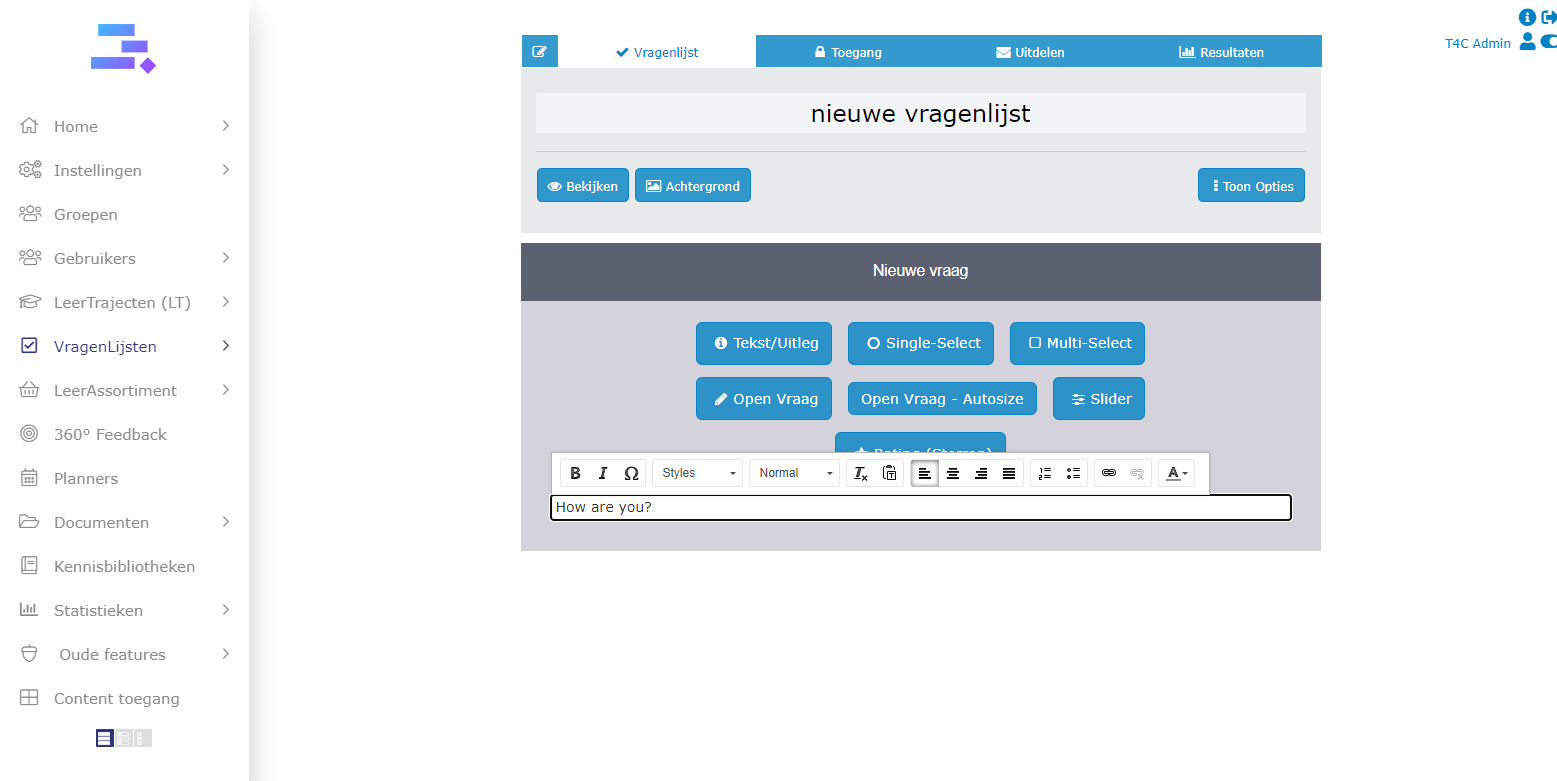Select the narrowest sidebar layout option

142,738
